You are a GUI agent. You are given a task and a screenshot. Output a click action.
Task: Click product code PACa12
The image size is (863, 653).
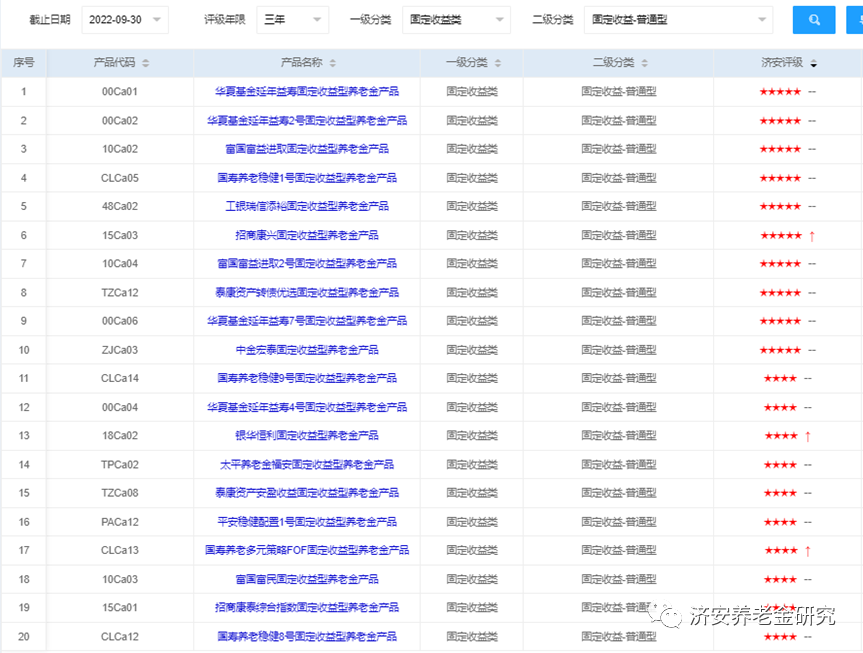point(119,521)
